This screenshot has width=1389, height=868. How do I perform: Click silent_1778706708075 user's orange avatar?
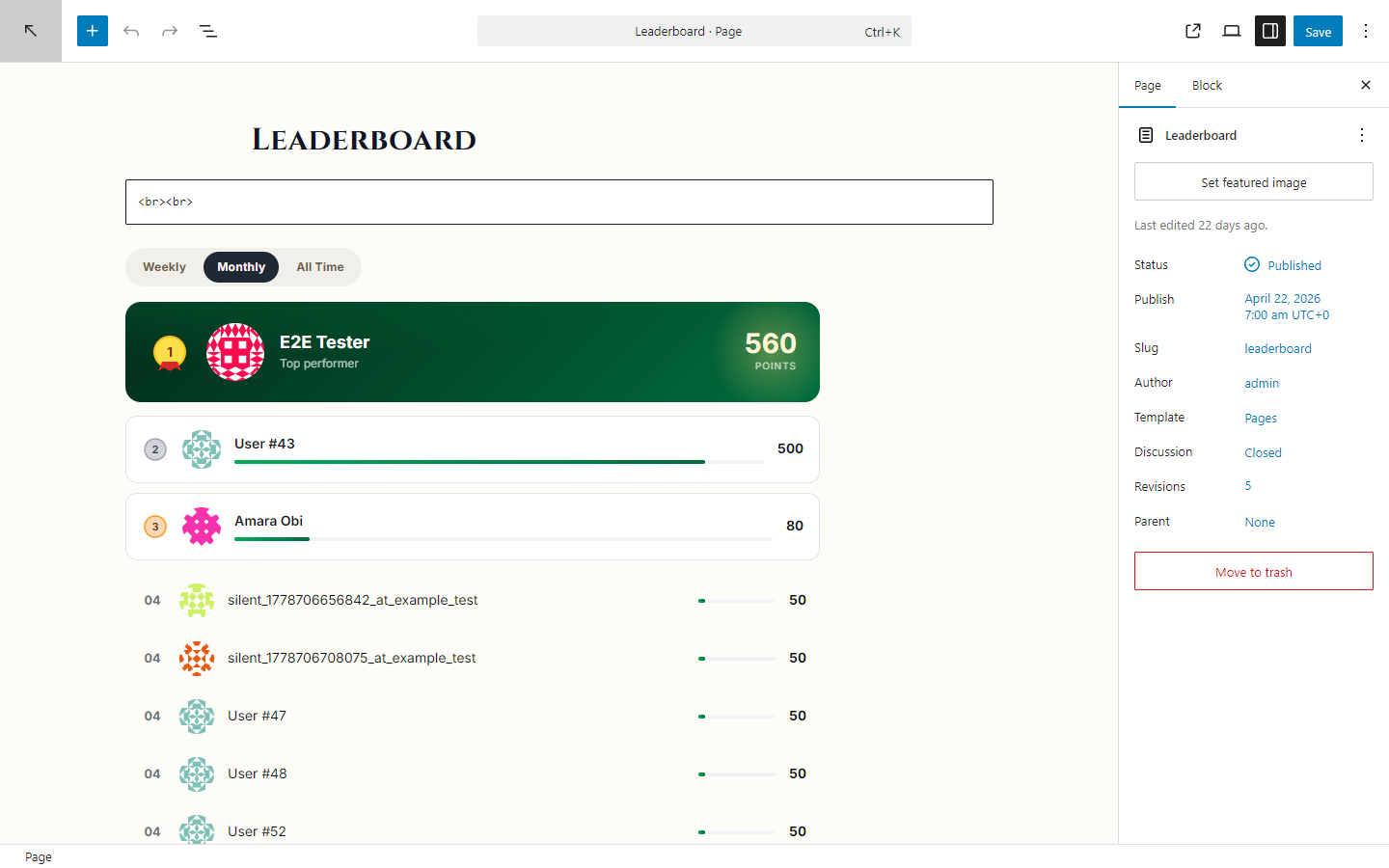pyautogui.click(x=197, y=658)
